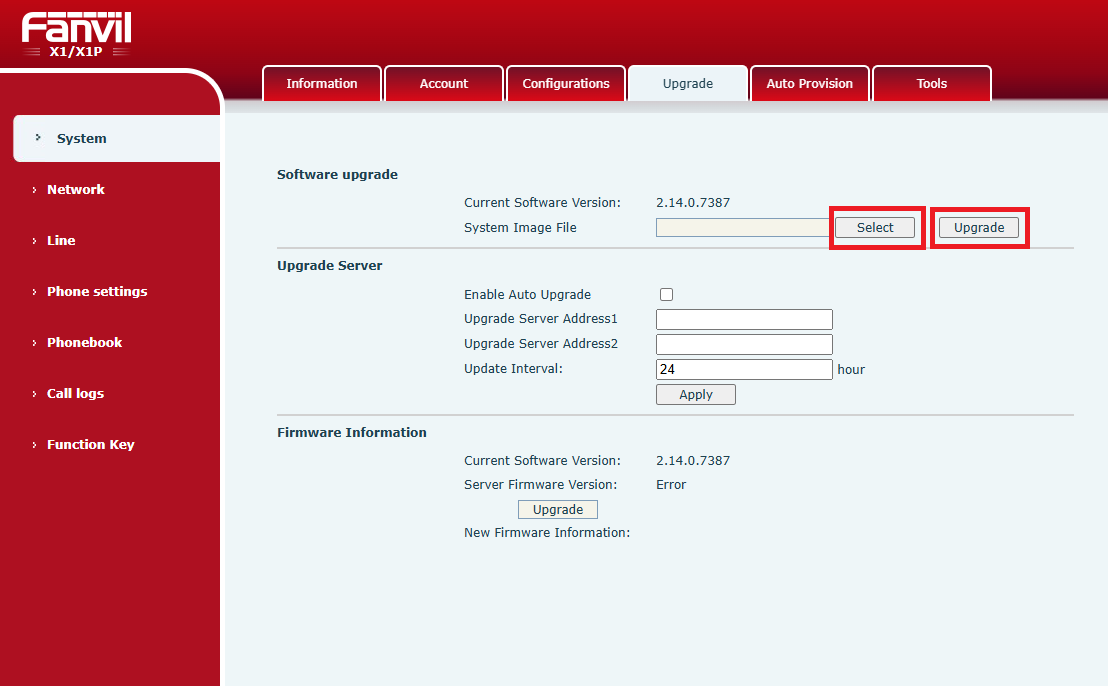Open Function Key in the sidebar

90,445
